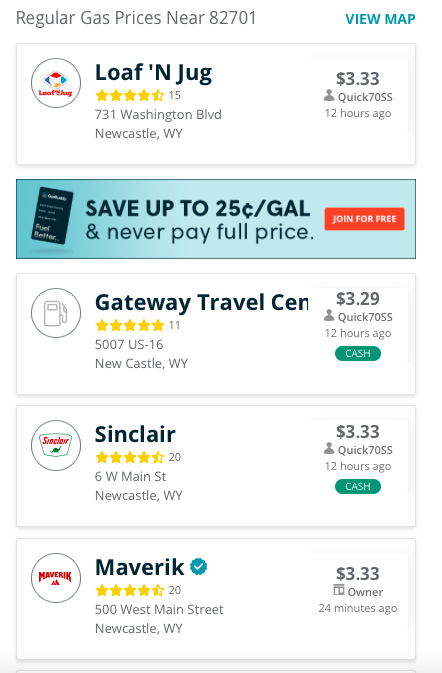Open the Loaf 'N Jug logo icon
The image size is (442, 673).
(x=56, y=83)
